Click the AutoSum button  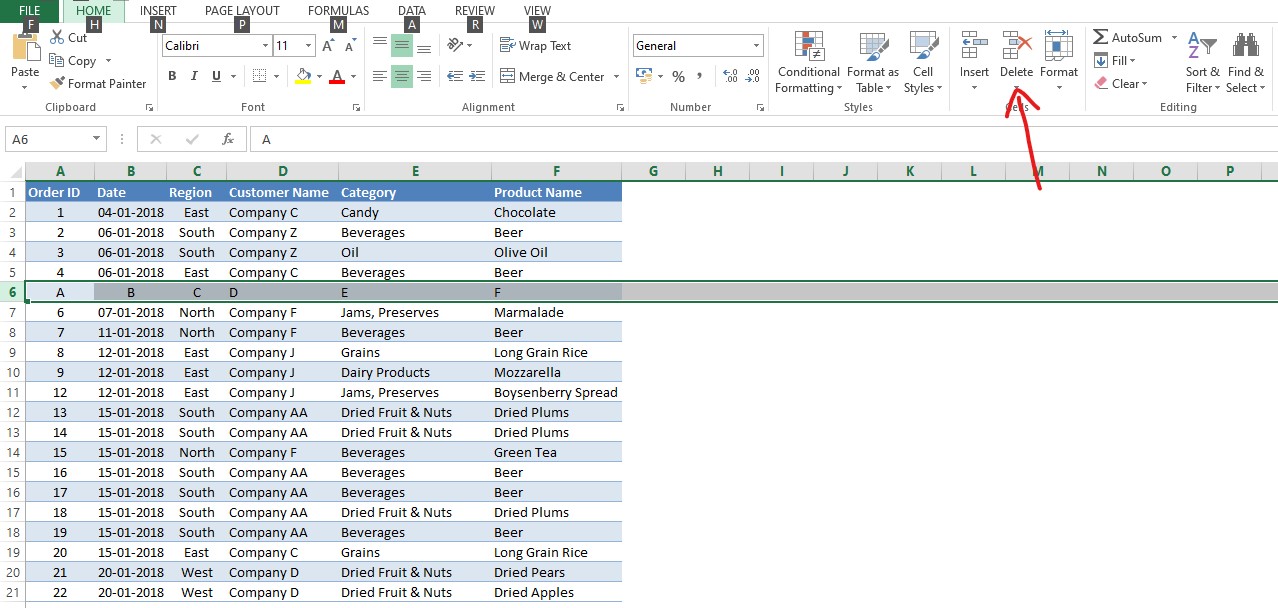(1127, 38)
